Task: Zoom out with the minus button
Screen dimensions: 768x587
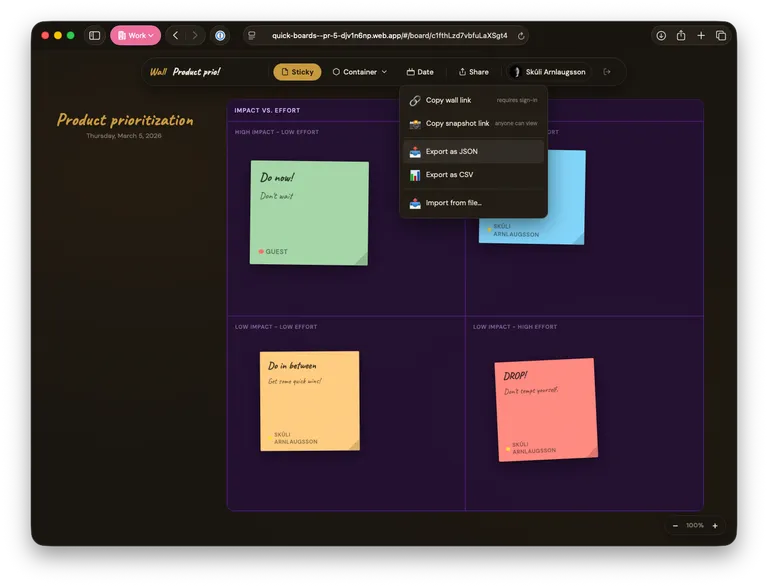Action: pyautogui.click(x=675, y=525)
